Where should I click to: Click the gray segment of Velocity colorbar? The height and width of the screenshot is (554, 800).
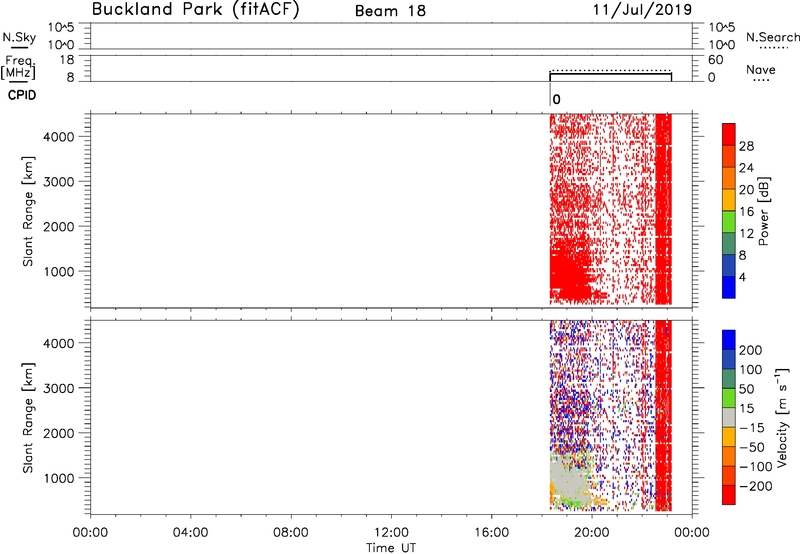point(729,417)
